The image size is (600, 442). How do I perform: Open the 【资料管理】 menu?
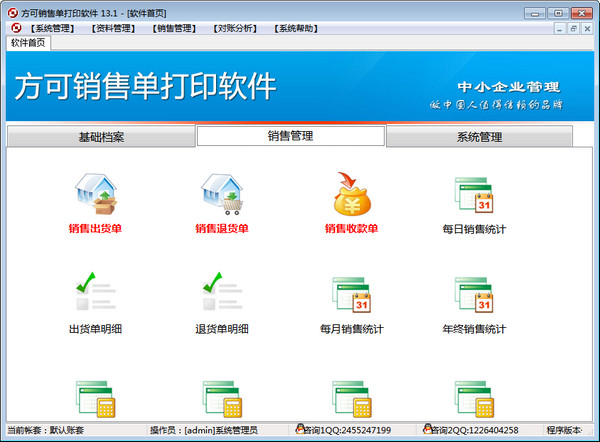pyautogui.click(x=113, y=28)
